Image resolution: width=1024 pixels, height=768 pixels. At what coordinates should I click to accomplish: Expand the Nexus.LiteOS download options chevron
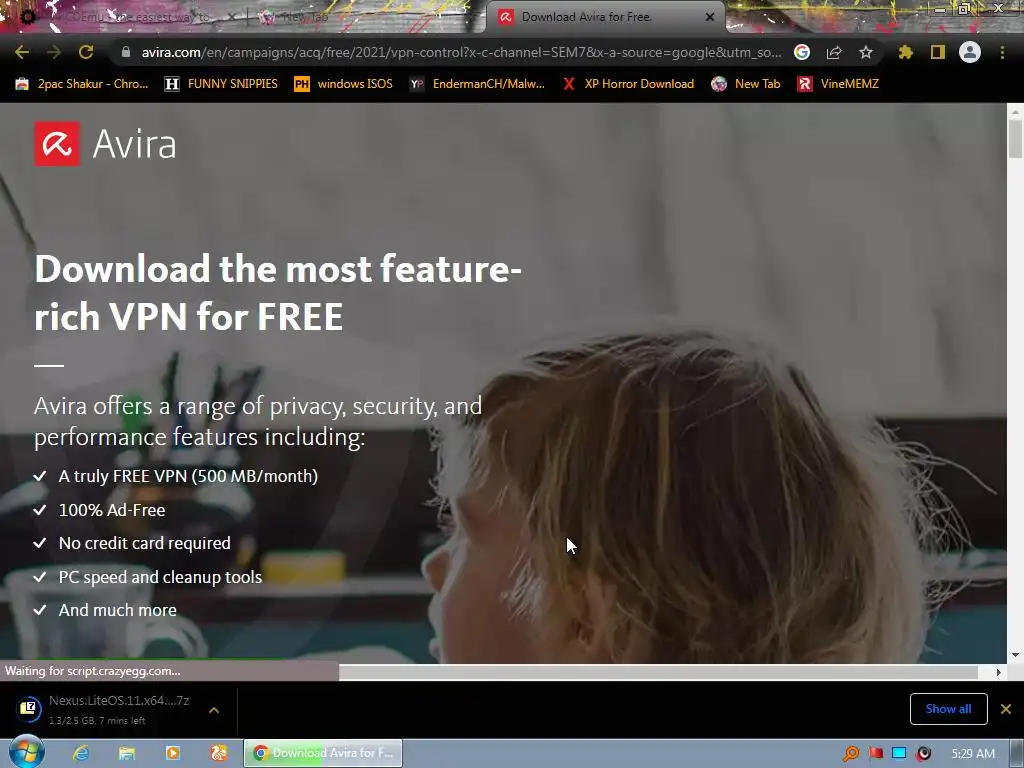point(214,709)
